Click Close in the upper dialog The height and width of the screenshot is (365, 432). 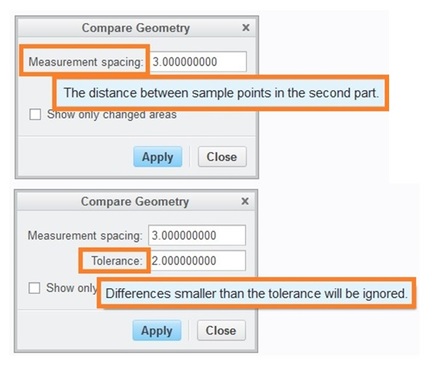[222, 157]
